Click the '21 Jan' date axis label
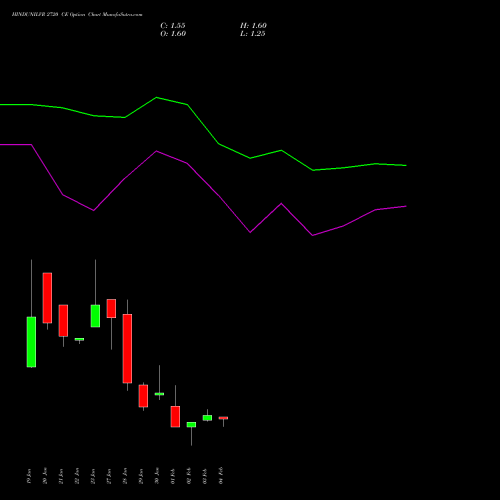Image resolution: width=500 pixels, height=500 pixels. [61, 476]
